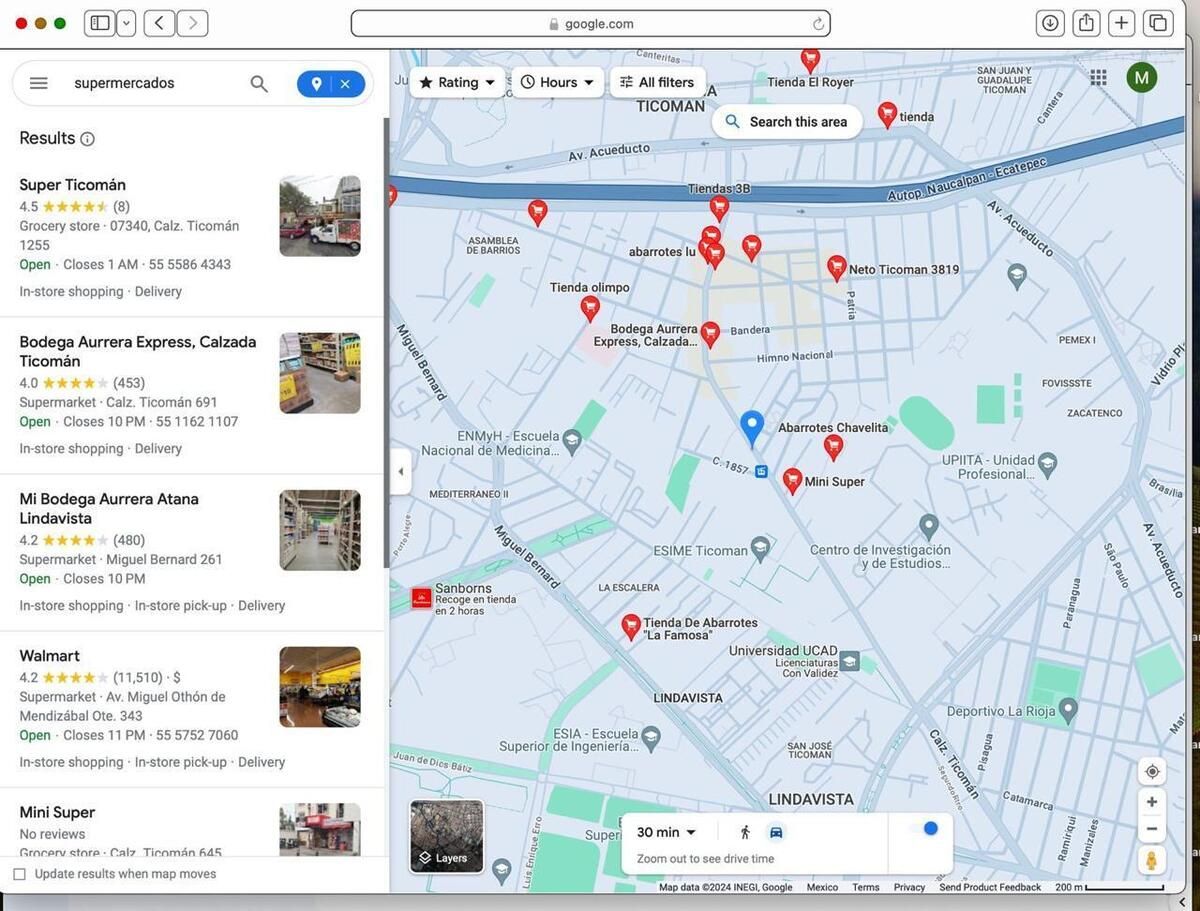Image resolution: width=1200 pixels, height=911 pixels.
Task: Click the Tienda olimpo map pin
Action: [590, 308]
